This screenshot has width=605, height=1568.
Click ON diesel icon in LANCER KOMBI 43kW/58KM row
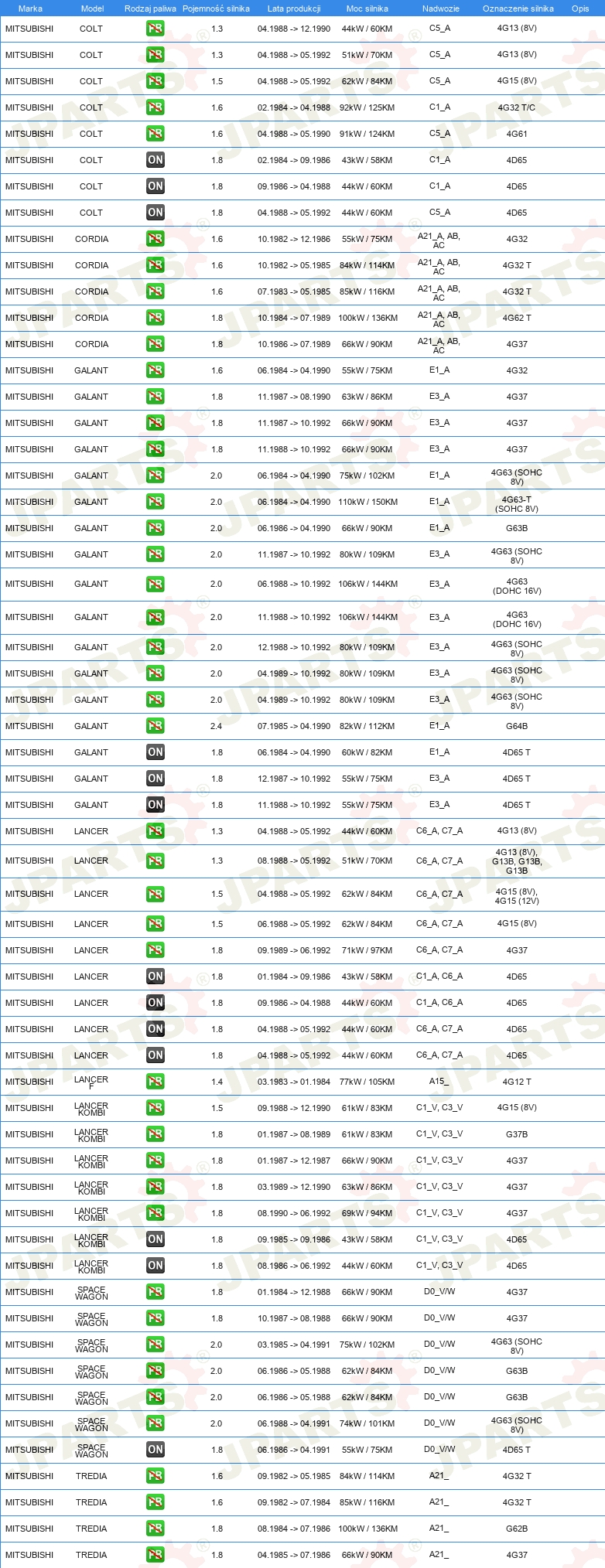tap(156, 1239)
